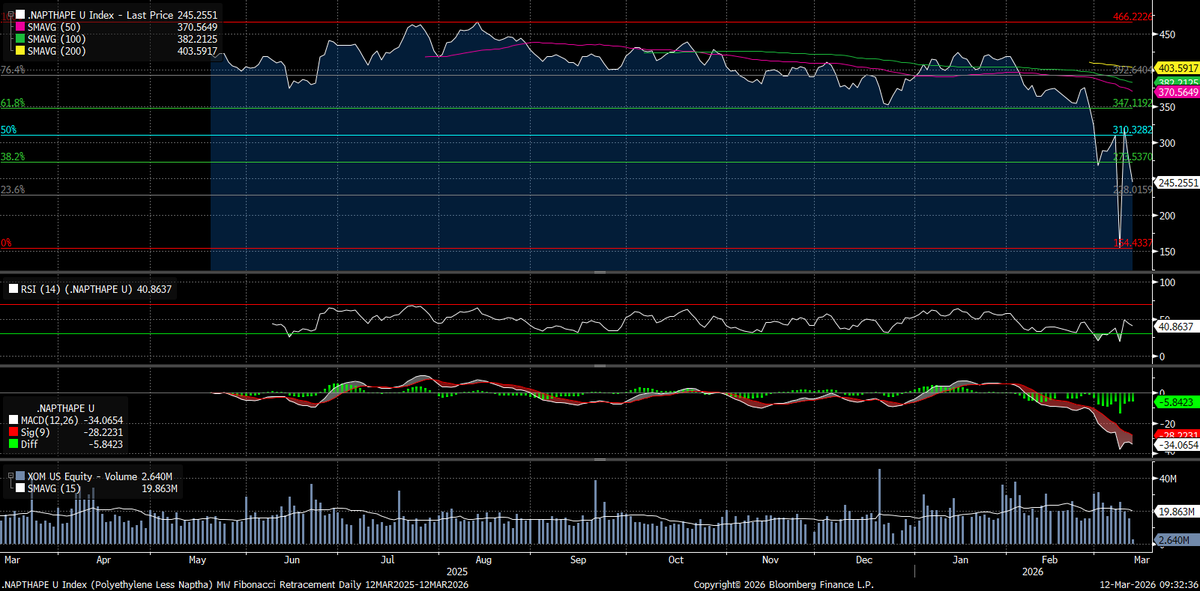
Task: Click the yellow 403.5917 price axis tag
Action: point(1176,67)
